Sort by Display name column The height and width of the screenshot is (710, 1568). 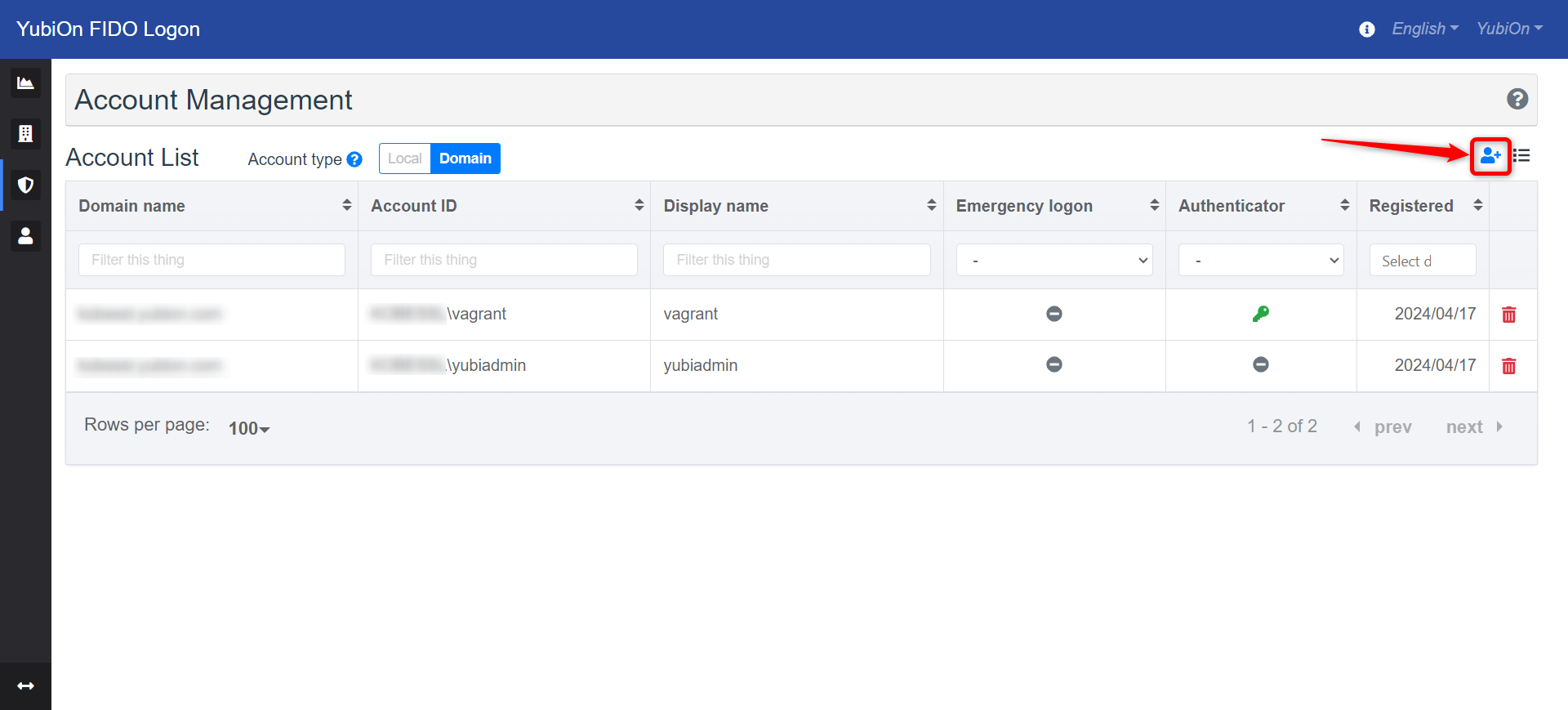point(932,205)
